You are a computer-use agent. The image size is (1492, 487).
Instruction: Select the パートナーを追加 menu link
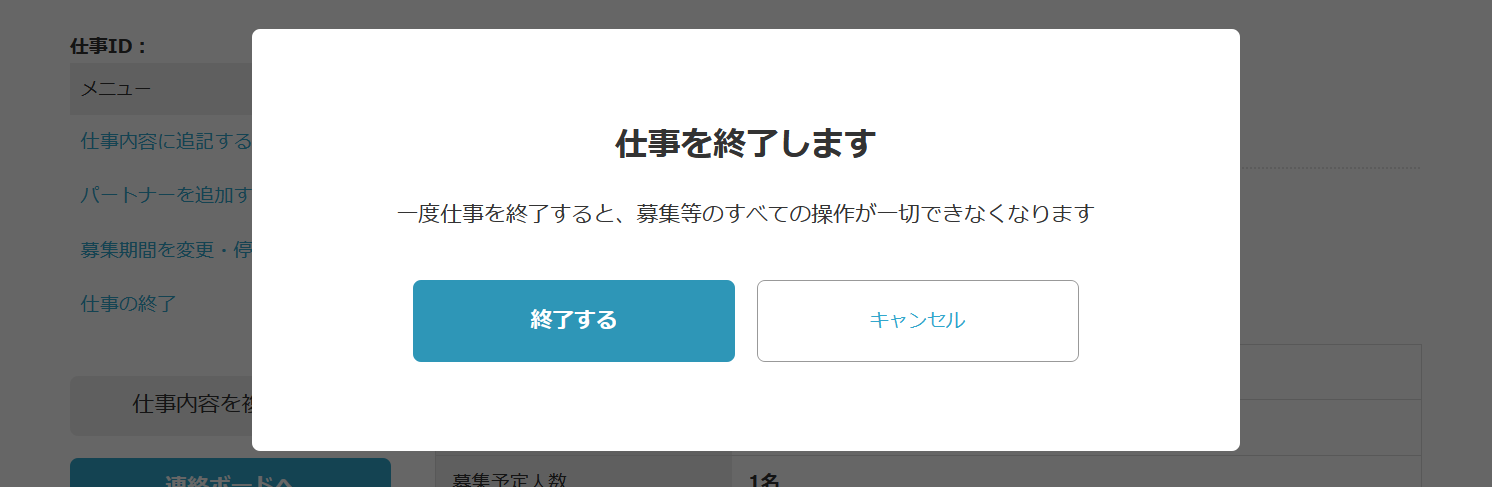166,195
